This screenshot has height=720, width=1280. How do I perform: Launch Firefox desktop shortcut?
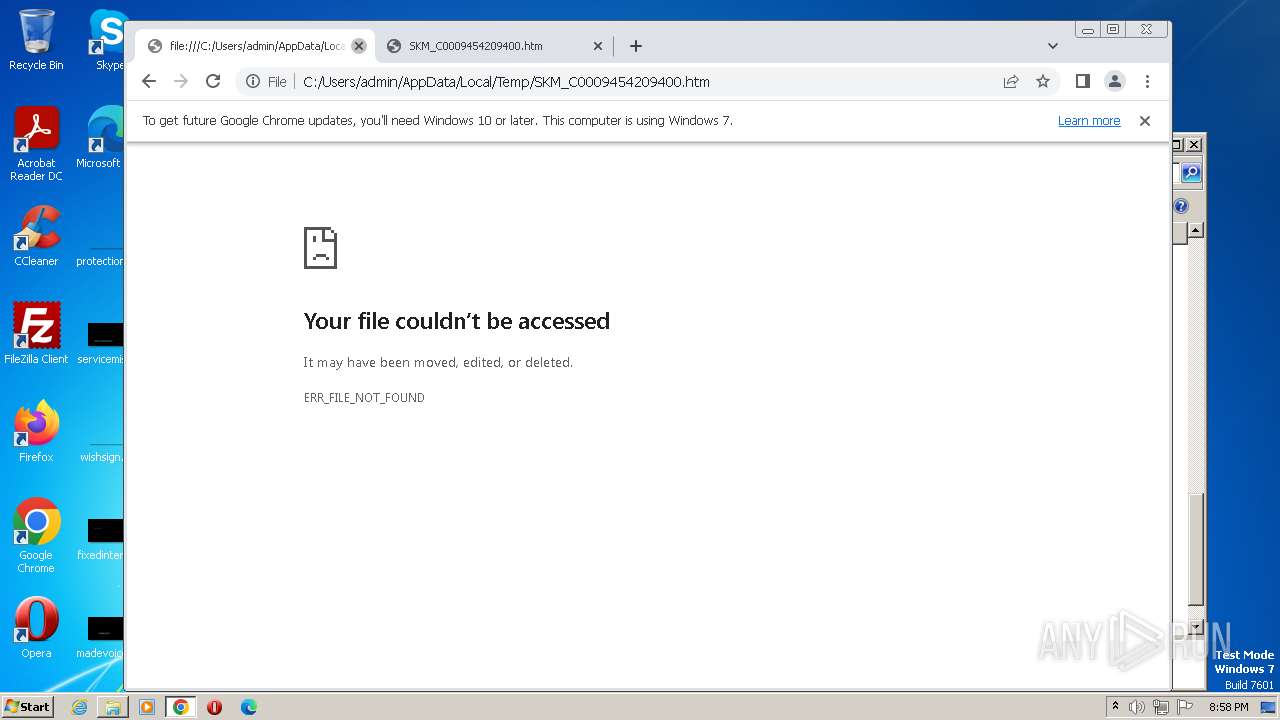click(36, 432)
